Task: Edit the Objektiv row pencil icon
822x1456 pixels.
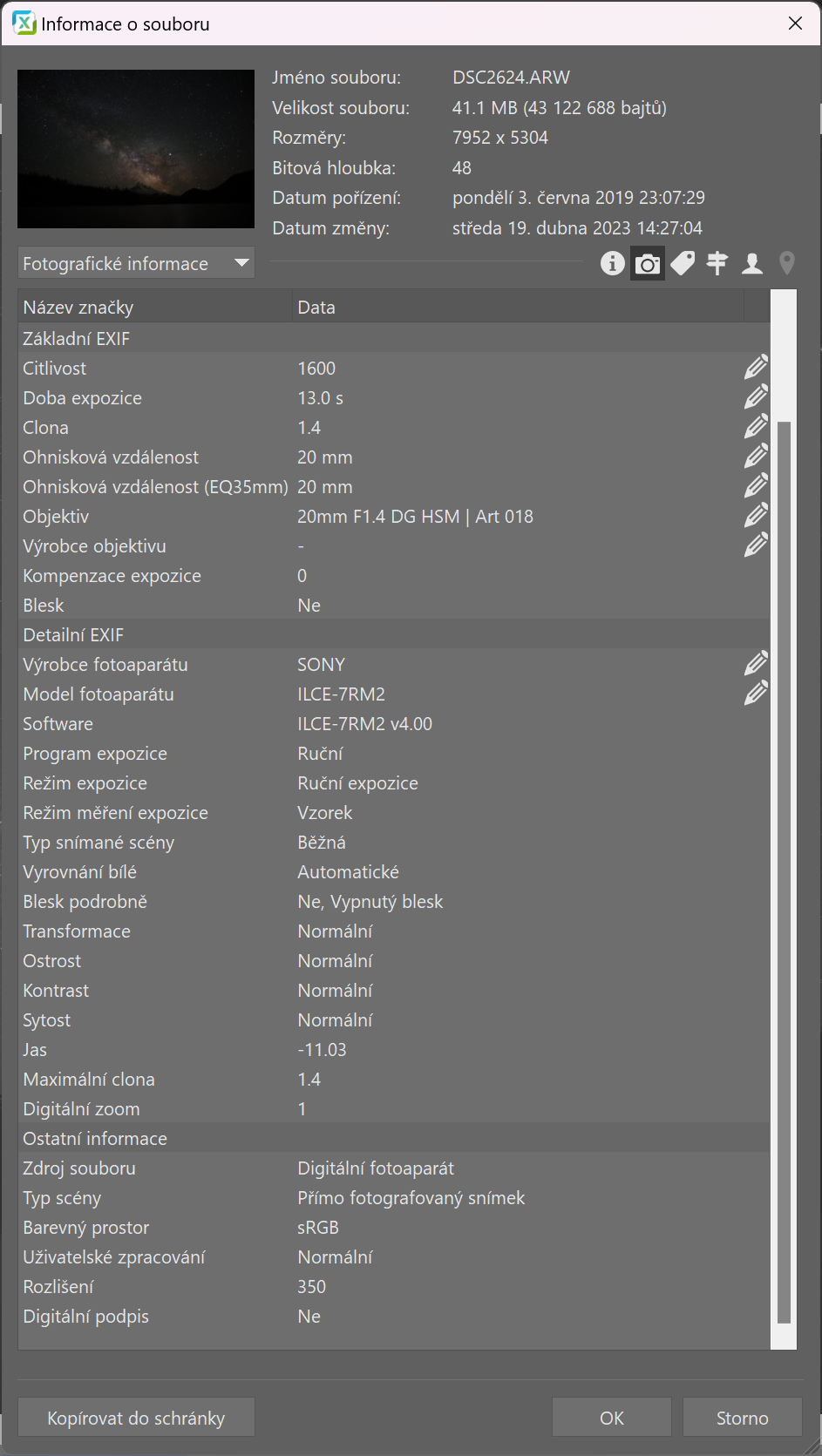Action: pyautogui.click(x=756, y=516)
